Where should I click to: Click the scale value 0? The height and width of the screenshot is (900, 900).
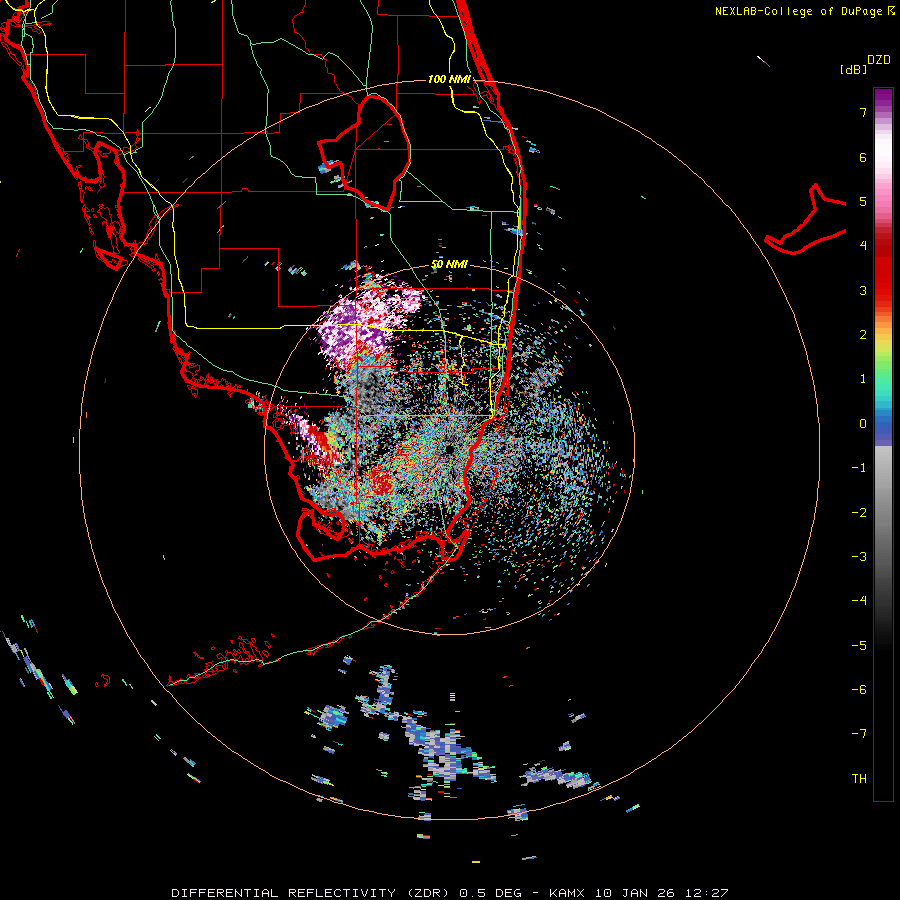[x=863, y=424]
